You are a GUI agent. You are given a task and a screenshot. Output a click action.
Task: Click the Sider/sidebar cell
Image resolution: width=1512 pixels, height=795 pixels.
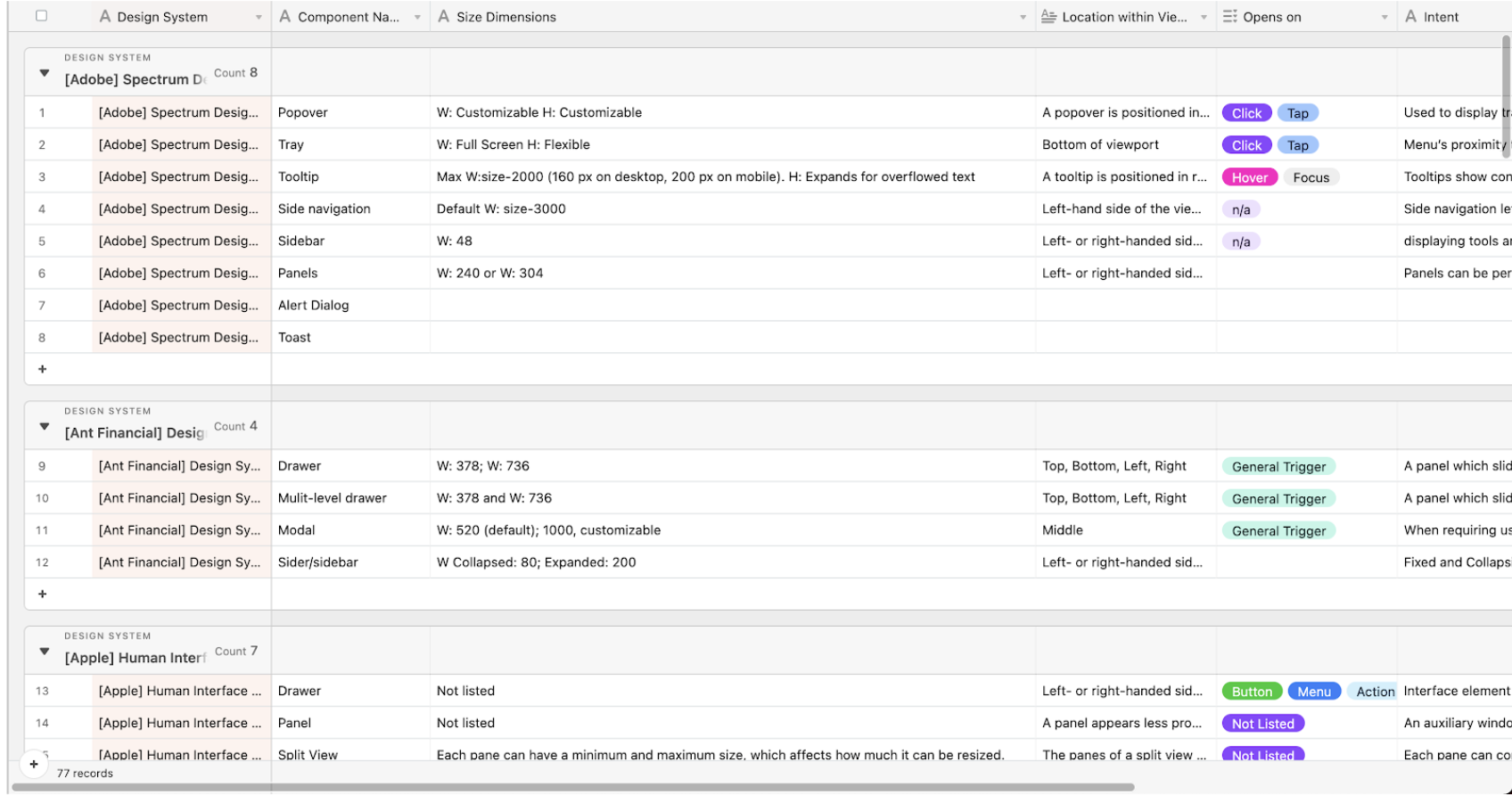(350, 561)
